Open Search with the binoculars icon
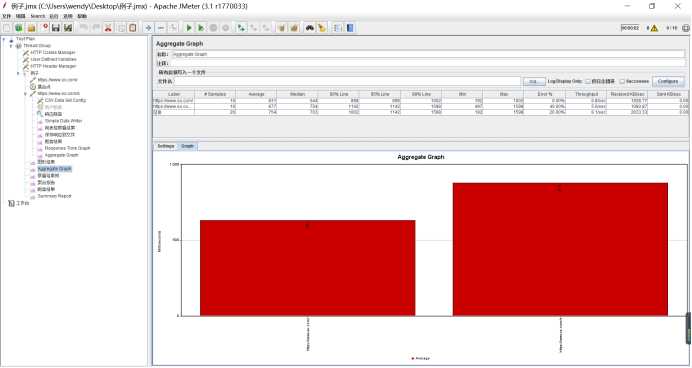The height and width of the screenshot is (368, 692). pos(310,28)
